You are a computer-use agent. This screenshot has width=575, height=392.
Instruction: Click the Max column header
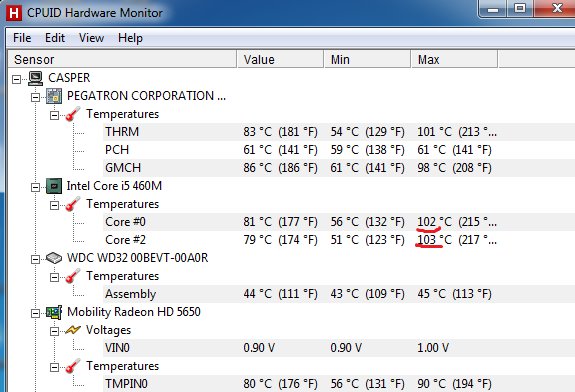tap(454, 59)
